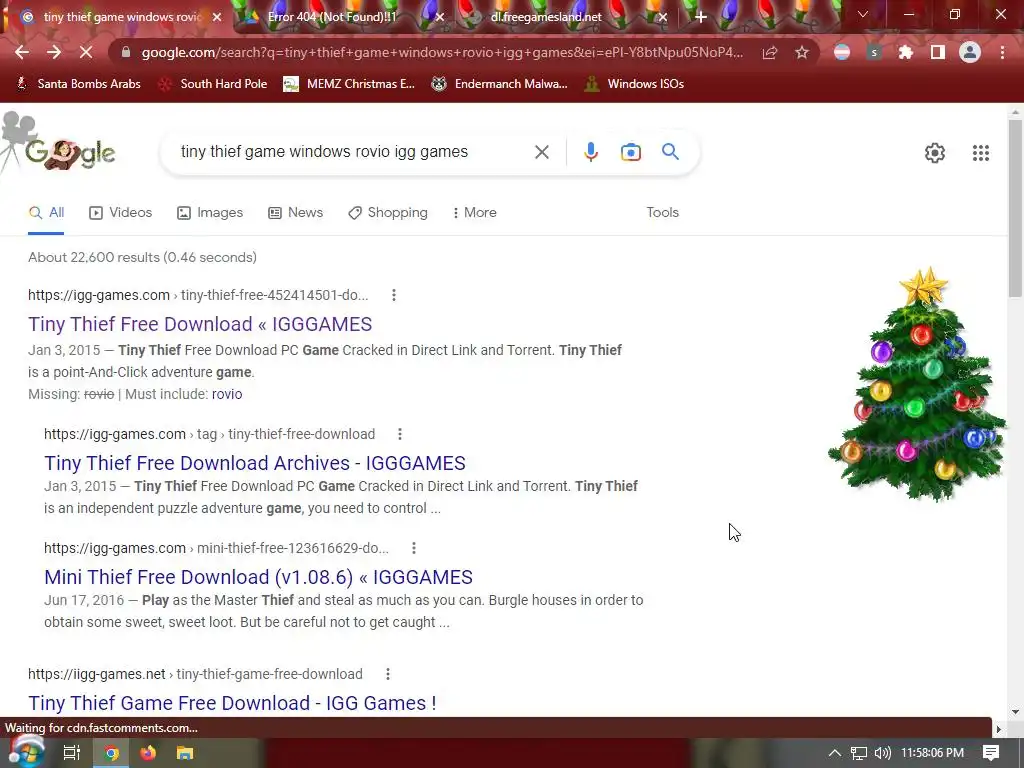Viewport: 1024px width, 768px height.
Task: Switch to the Images results tab
Action: click(x=210, y=213)
